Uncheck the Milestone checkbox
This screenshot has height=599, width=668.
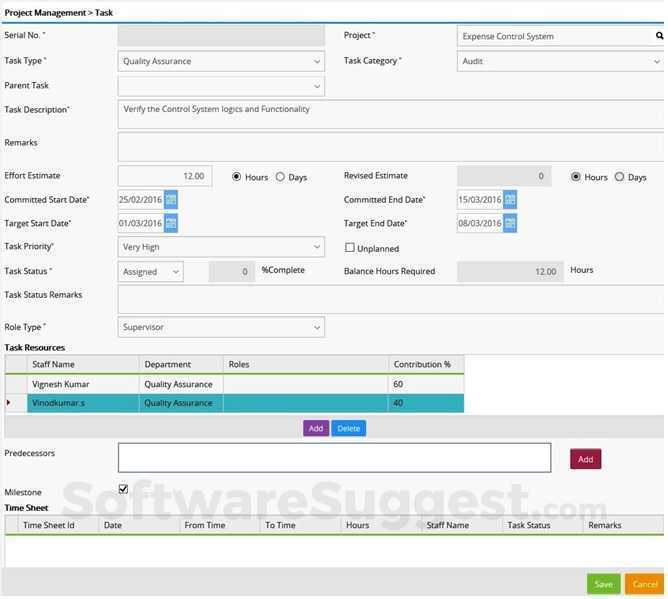[123, 489]
